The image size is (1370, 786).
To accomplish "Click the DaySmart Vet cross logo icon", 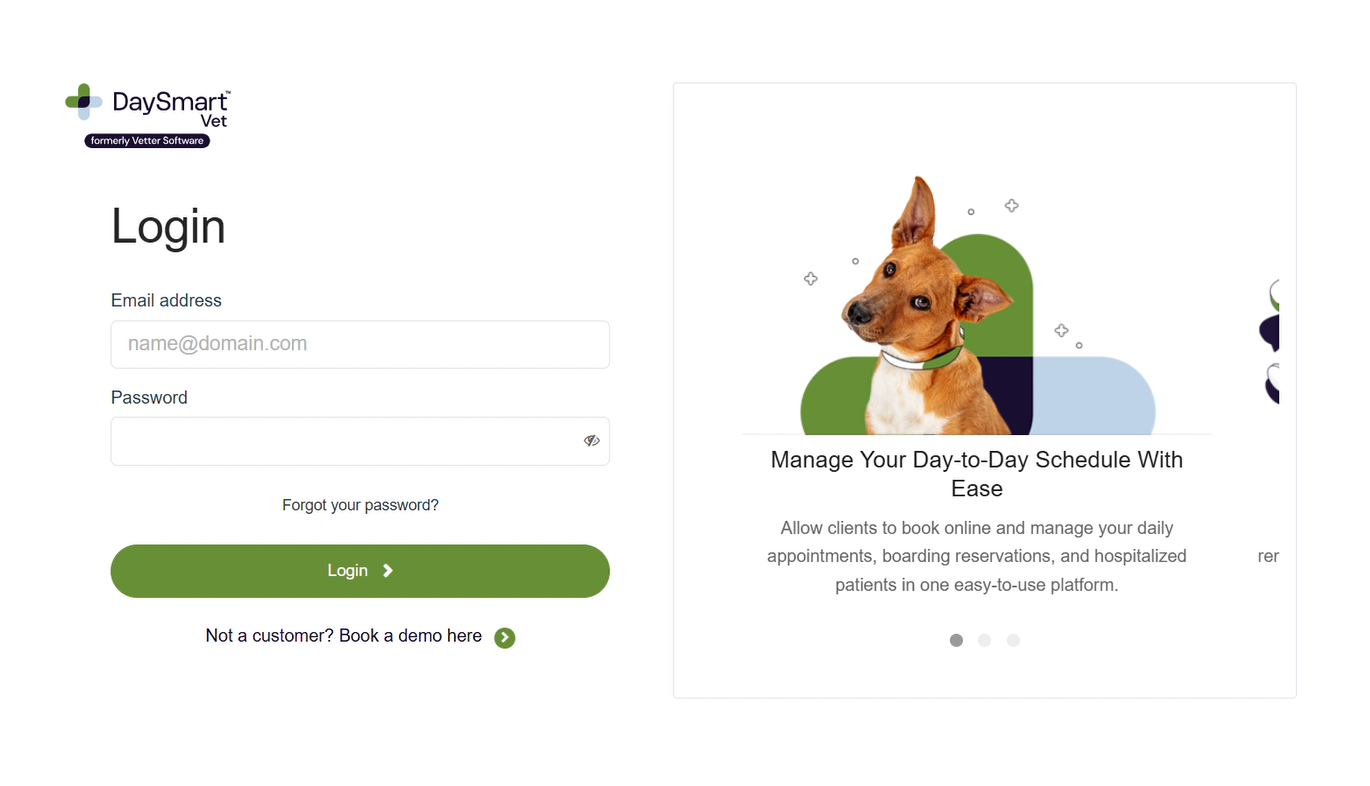I will click(x=84, y=102).
